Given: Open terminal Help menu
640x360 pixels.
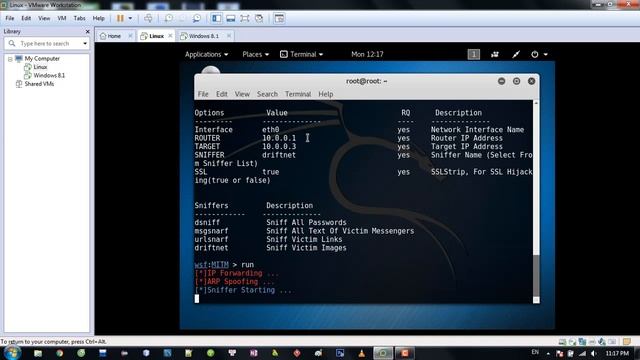Looking at the screenshot, I should point(326,94).
